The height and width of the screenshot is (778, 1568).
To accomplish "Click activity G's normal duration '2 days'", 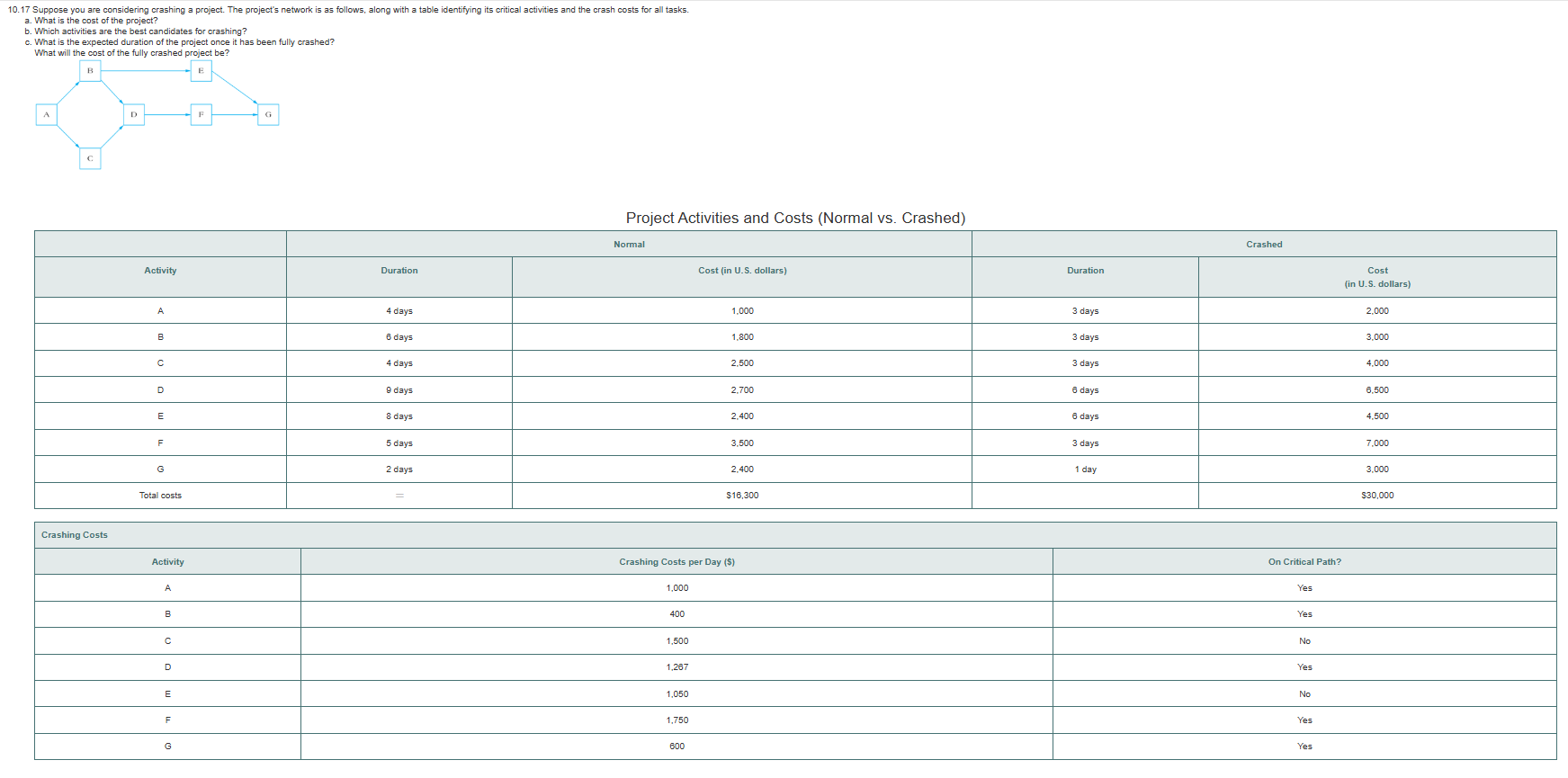I will click(x=399, y=469).
